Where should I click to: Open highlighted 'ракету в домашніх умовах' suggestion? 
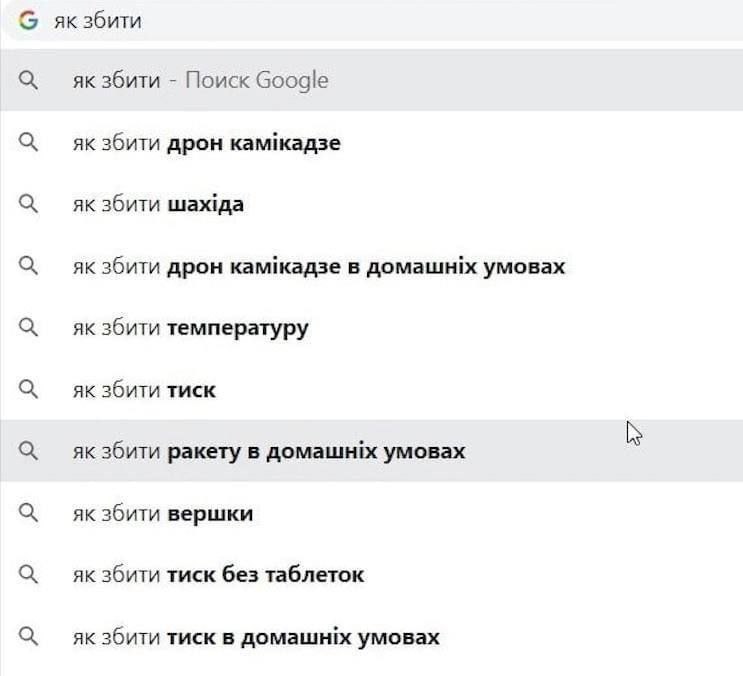[x=372, y=451]
